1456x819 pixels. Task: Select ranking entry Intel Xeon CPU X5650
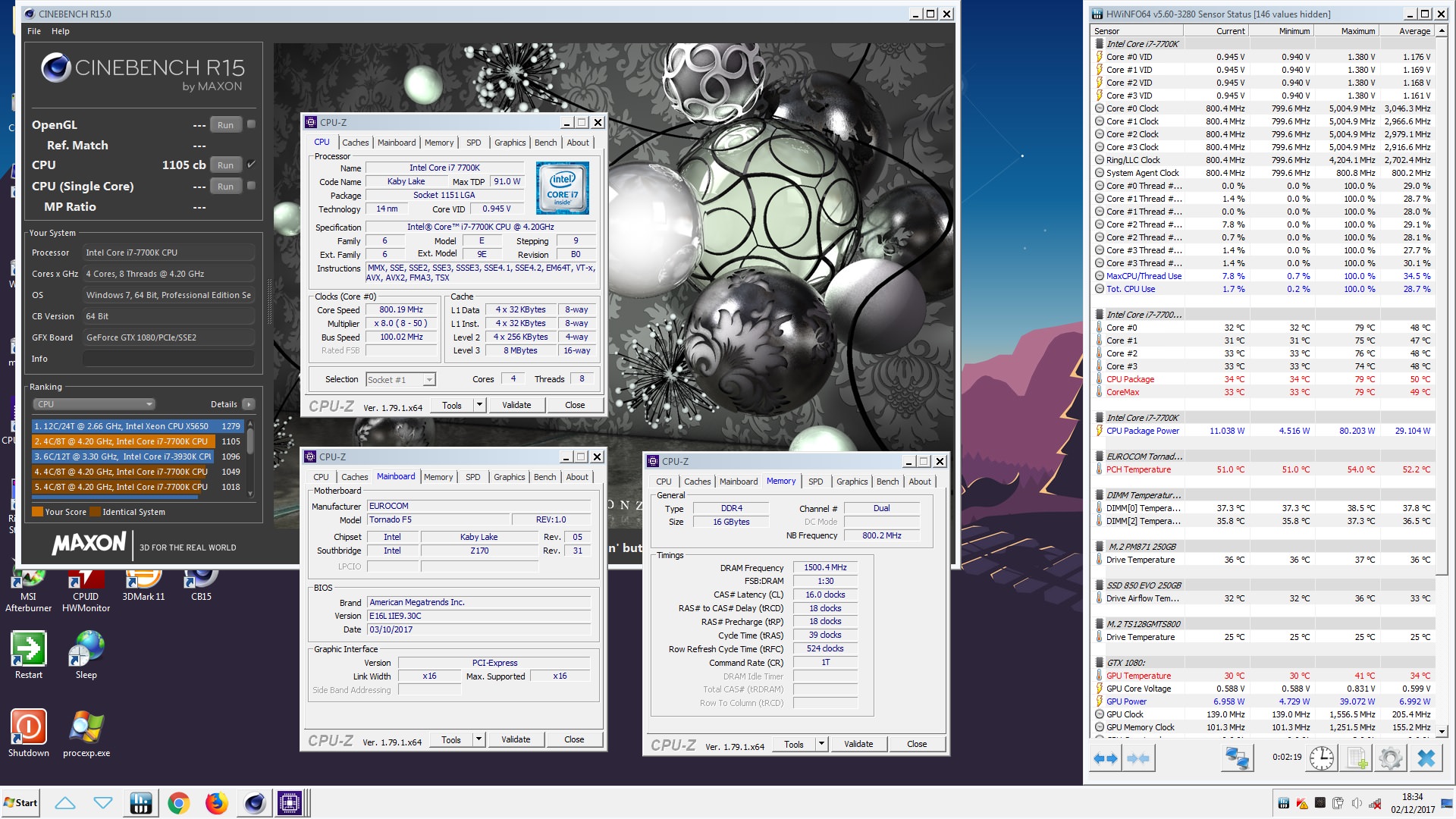tap(137, 426)
